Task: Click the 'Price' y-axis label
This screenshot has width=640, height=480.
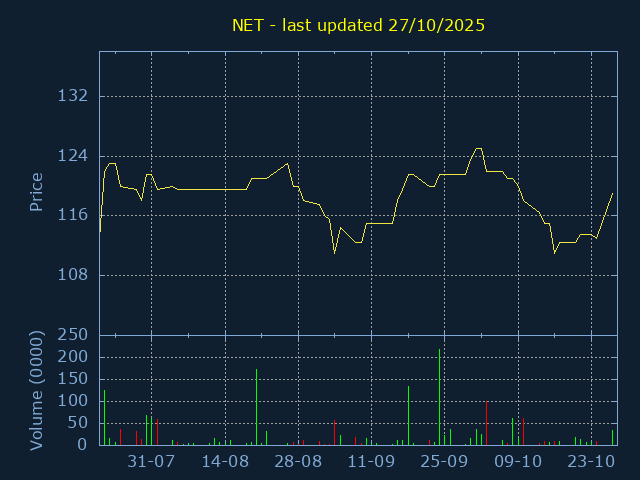Action: 36,192
